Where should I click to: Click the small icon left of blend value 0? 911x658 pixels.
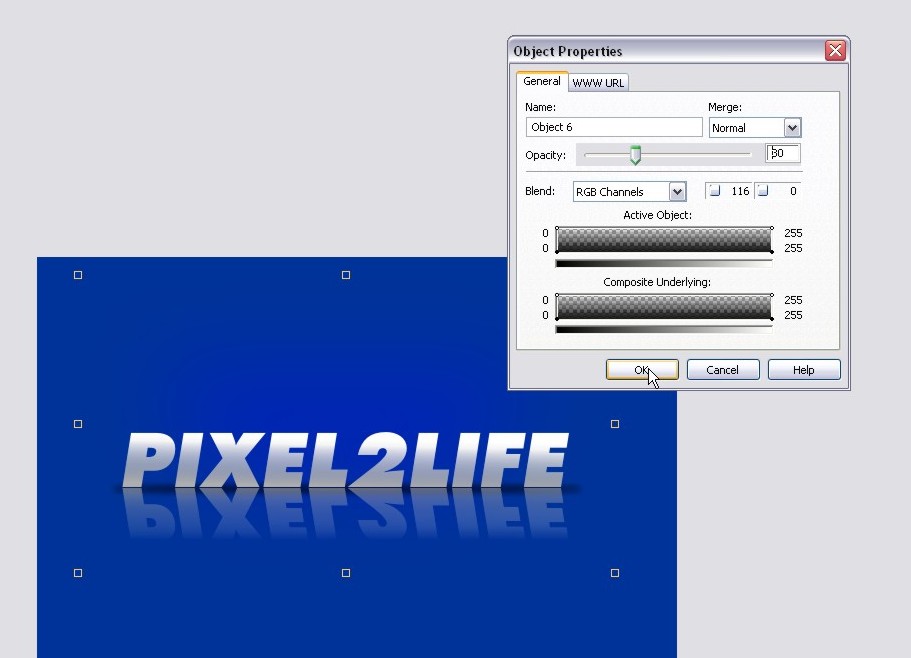(x=763, y=190)
